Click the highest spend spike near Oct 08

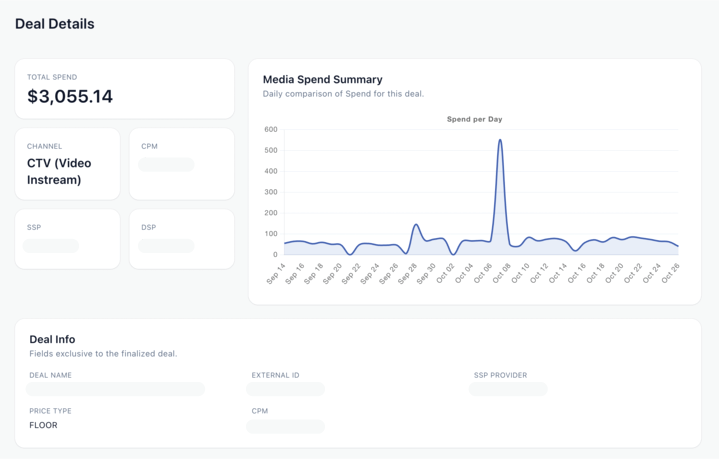[500, 141]
